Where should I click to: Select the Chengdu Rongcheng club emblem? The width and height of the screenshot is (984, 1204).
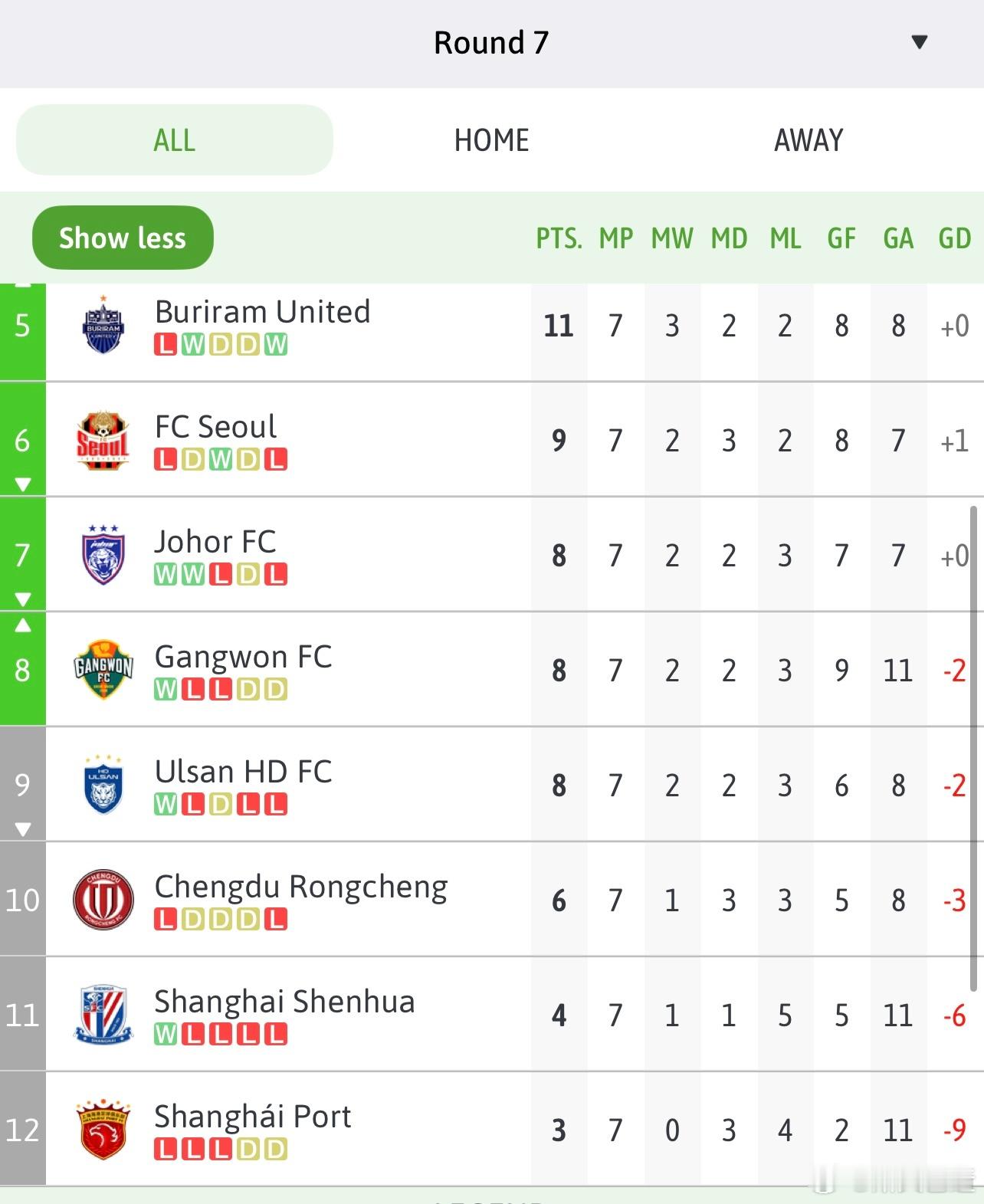click(103, 900)
